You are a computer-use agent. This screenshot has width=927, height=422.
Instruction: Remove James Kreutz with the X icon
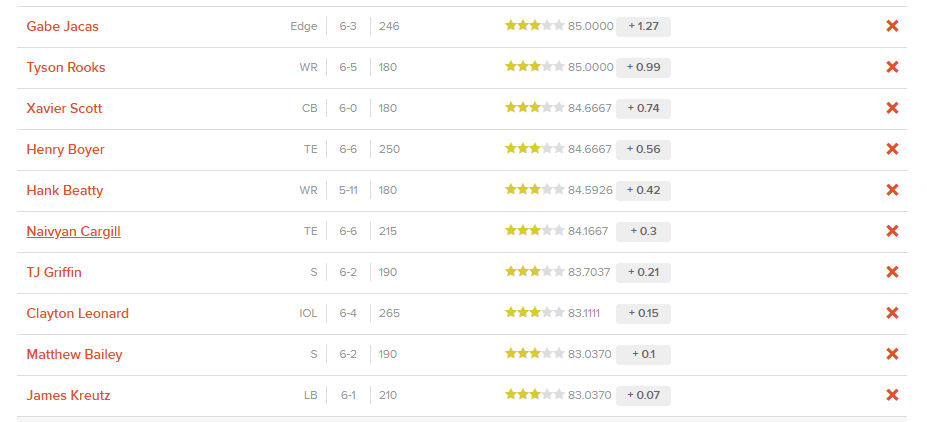[x=892, y=395]
